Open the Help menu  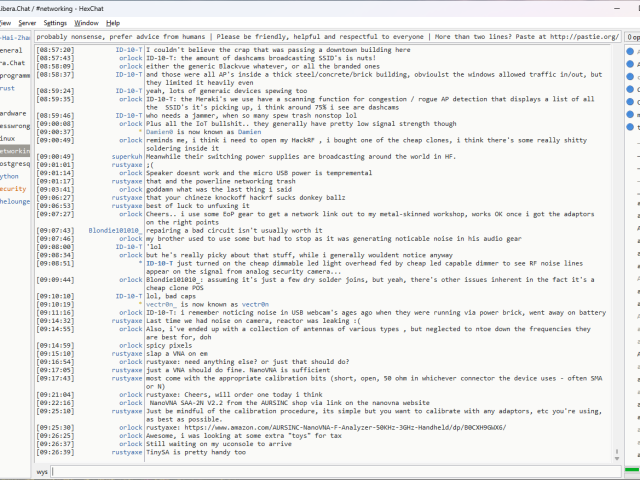113,22
